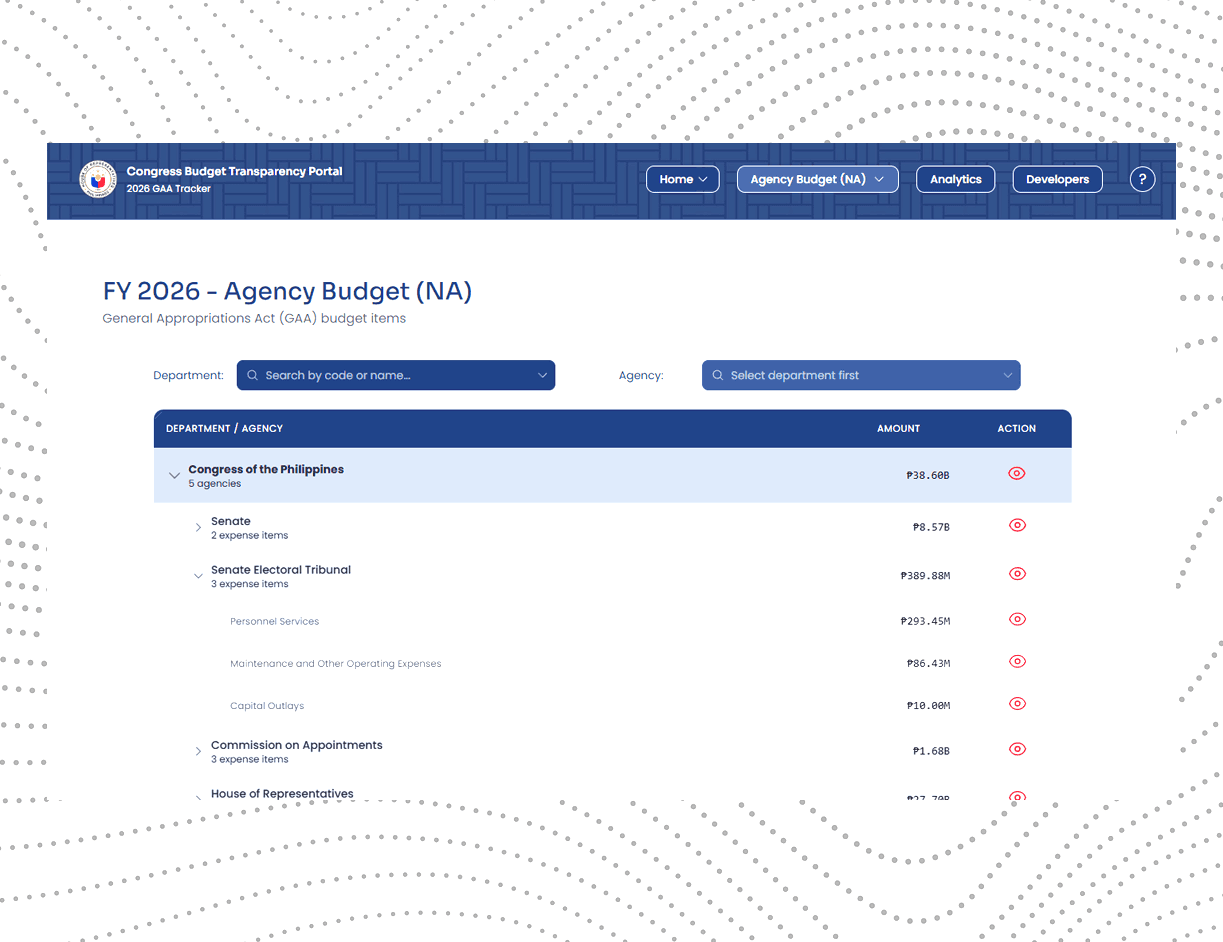The image size is (1223, 942).
Task: Select the Commission on Appointments row name
Action: tap(297, 745)
